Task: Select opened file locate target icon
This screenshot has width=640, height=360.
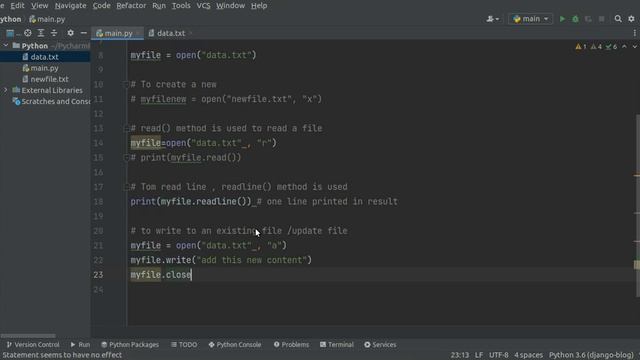Action: pyautogui.click(x=28, y=33)
